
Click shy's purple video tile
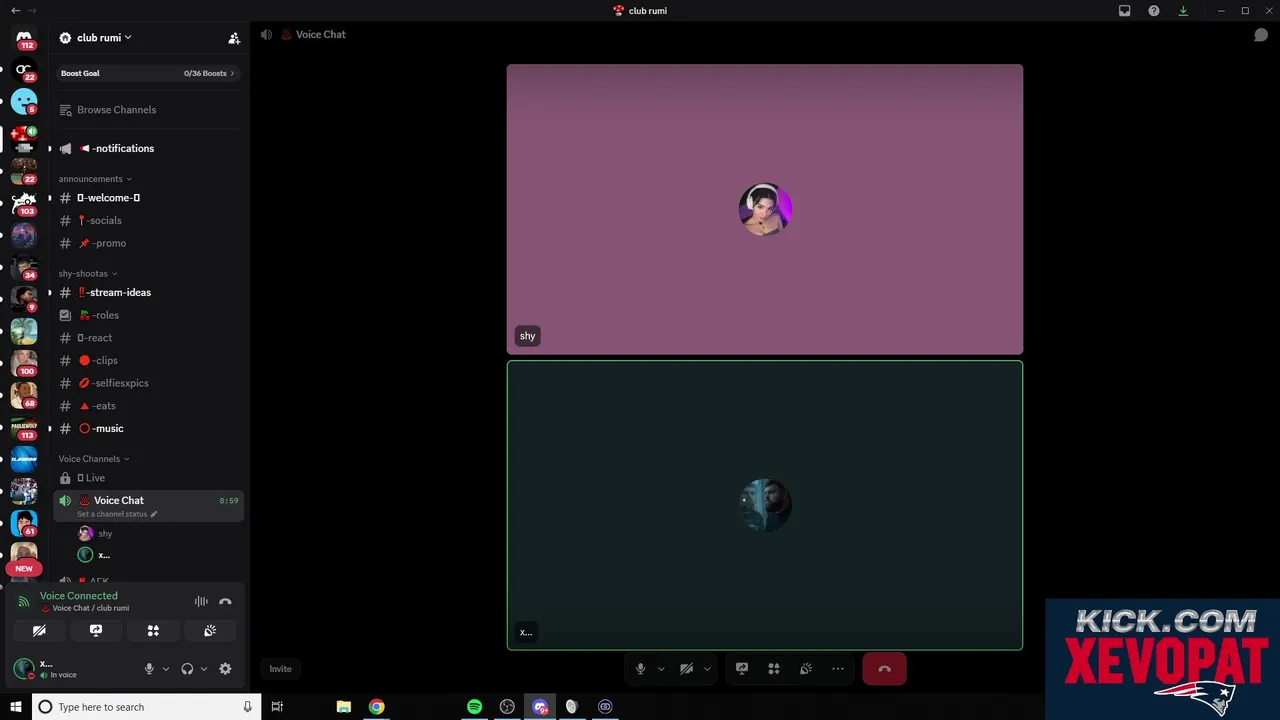pyautogui.click(x=765, y=209)
